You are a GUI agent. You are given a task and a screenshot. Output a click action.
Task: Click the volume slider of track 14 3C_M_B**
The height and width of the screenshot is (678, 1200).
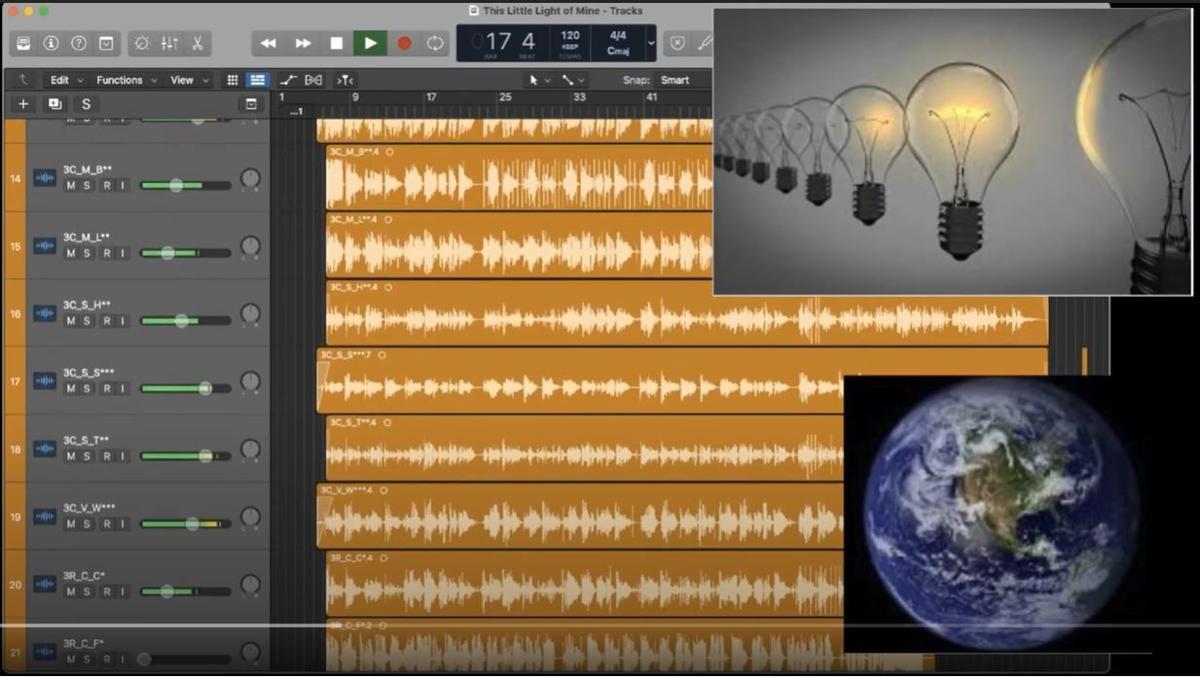[x=185, y=185]
